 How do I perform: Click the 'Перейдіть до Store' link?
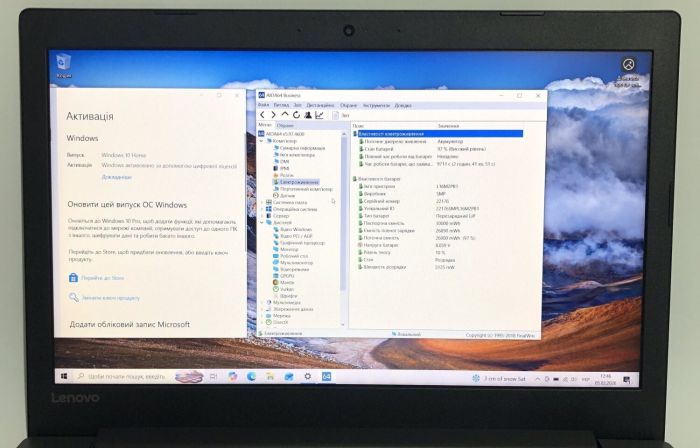pos(102,278)
